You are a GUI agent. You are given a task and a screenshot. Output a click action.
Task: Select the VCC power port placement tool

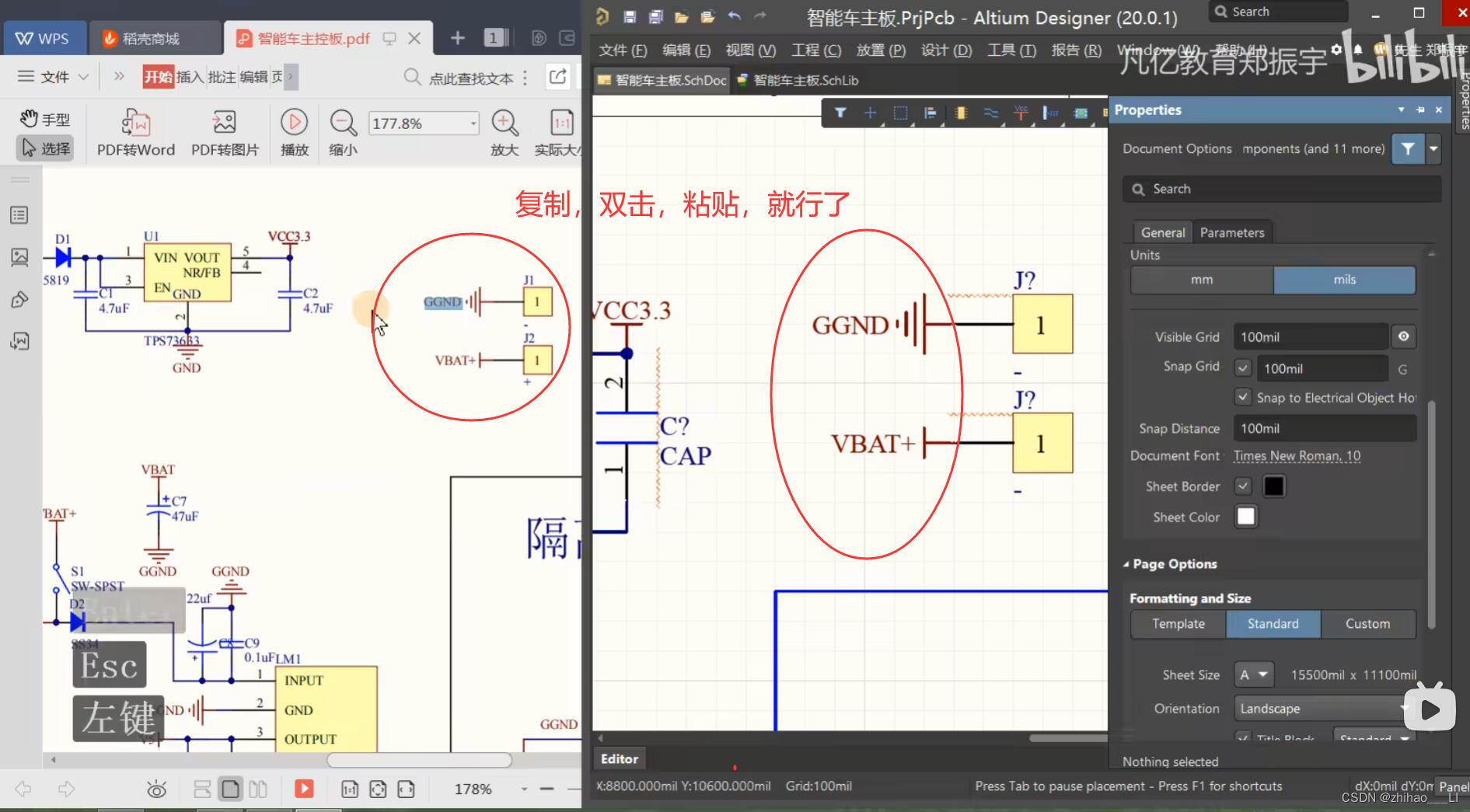tap(1021, 113)
